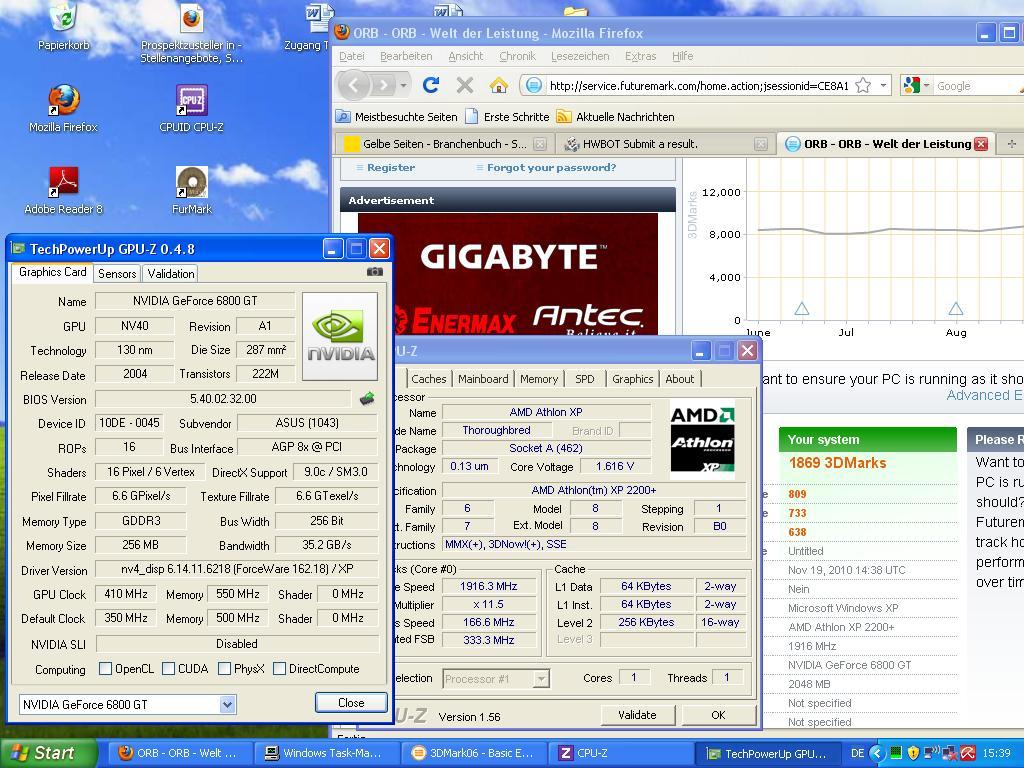Open Erste Schritte bookmark

(507, 117)
